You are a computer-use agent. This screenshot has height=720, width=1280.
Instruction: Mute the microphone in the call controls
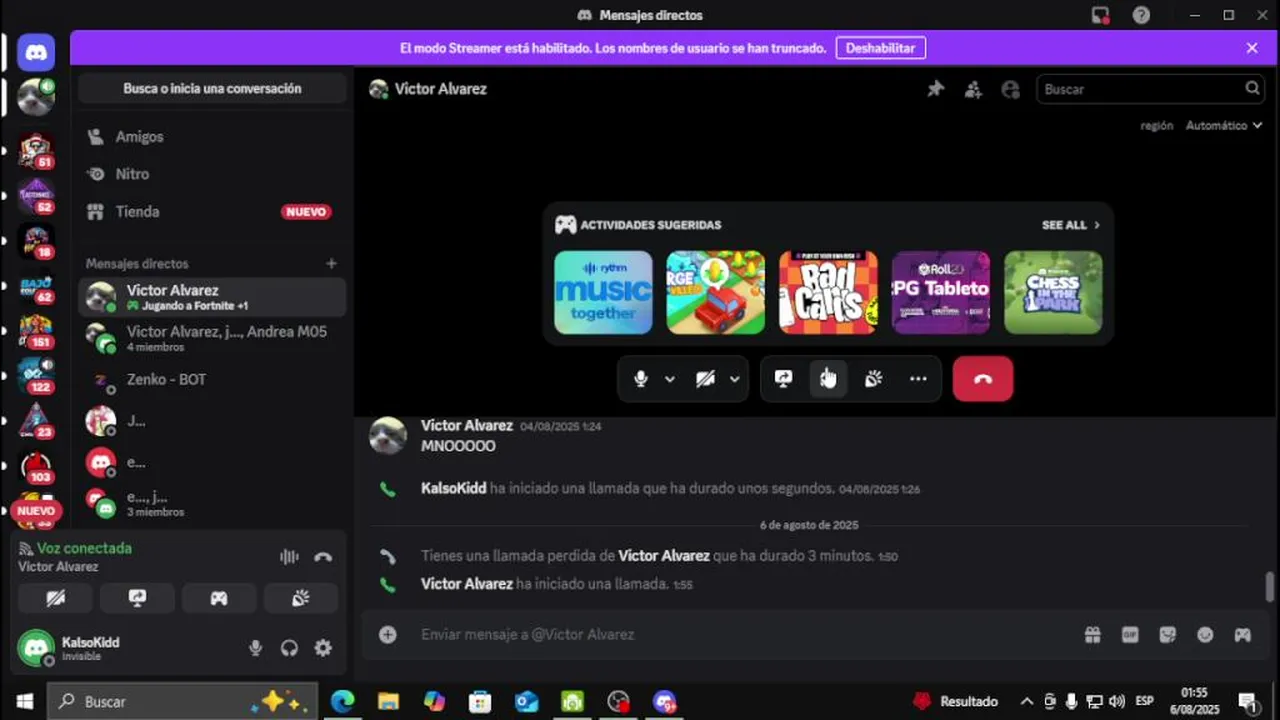tap(641, 379)
